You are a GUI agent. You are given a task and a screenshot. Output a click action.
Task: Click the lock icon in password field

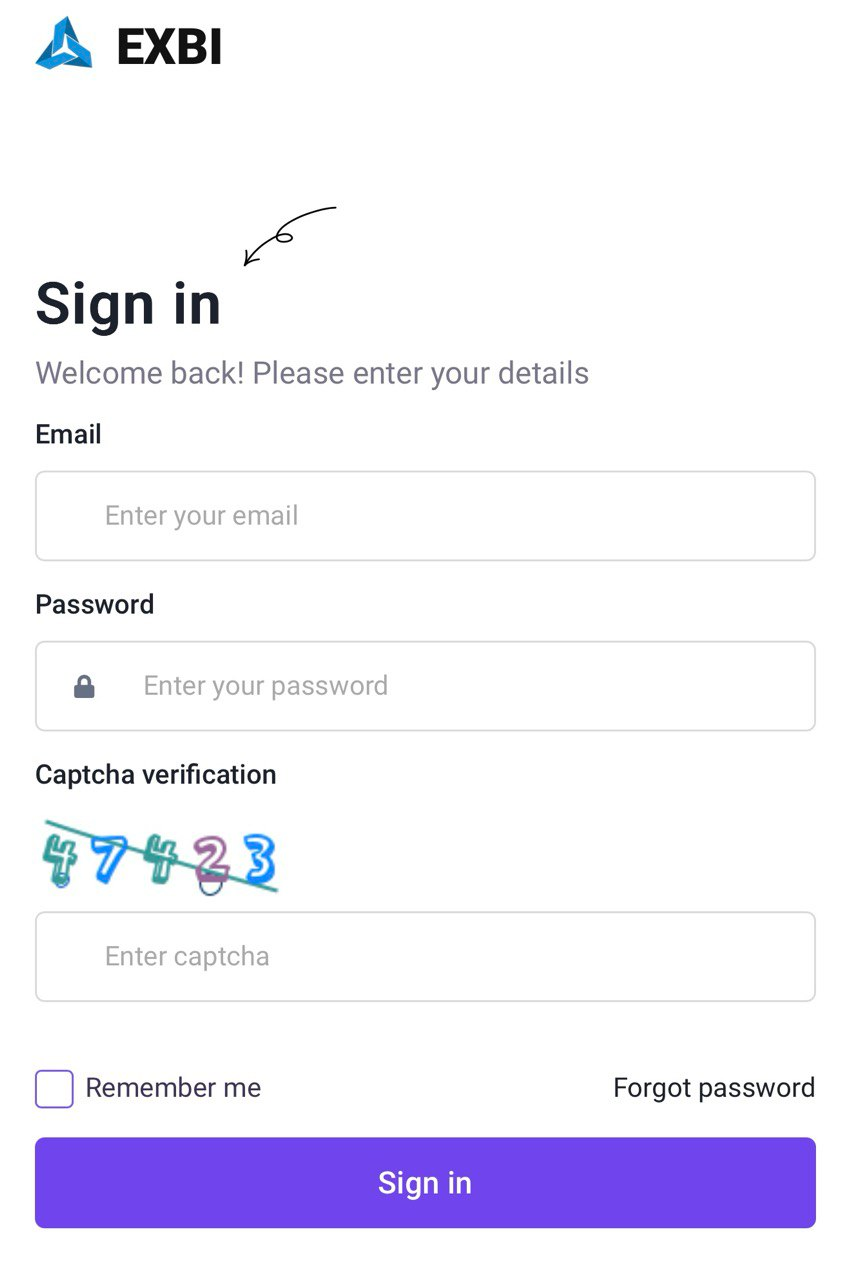84,686
